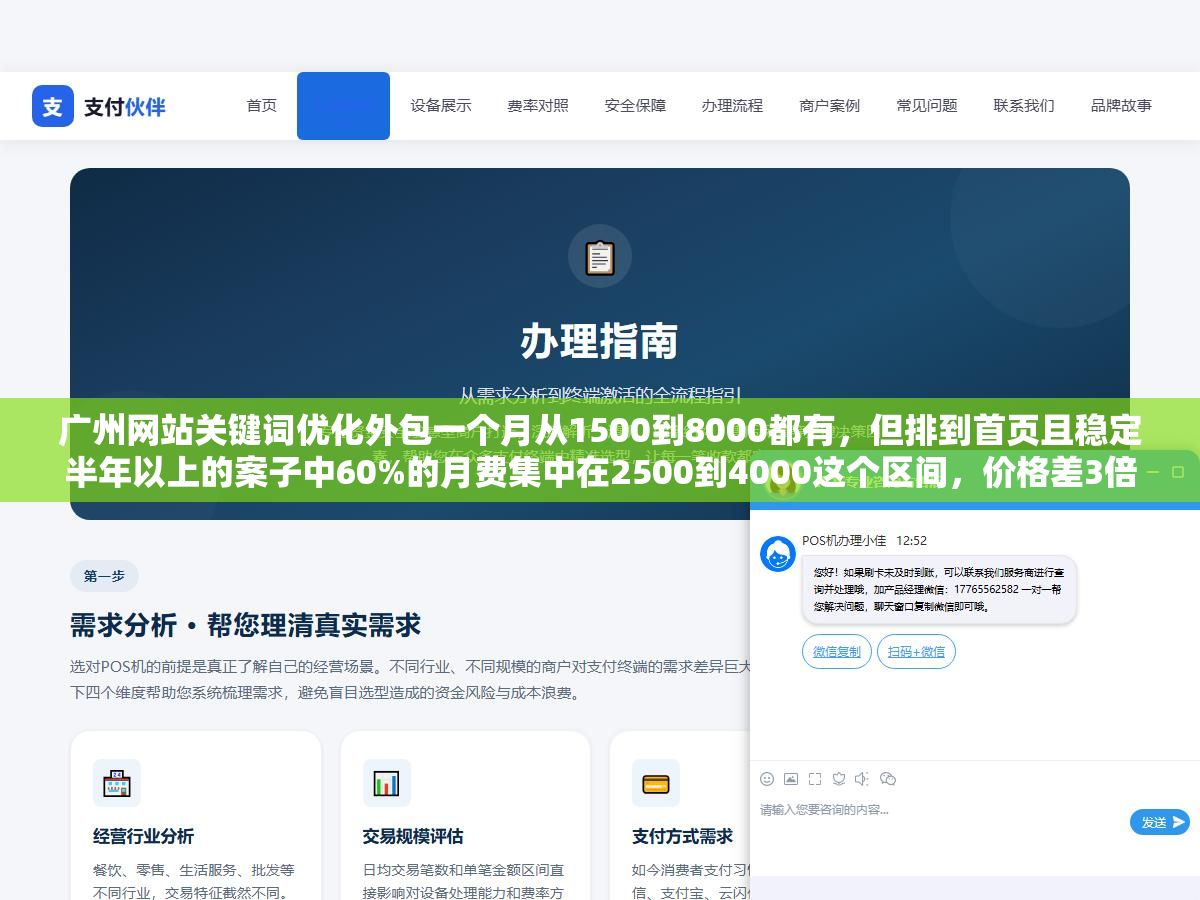
Task: Go to 联系我们 page
Action: [x=1024, y=105]
